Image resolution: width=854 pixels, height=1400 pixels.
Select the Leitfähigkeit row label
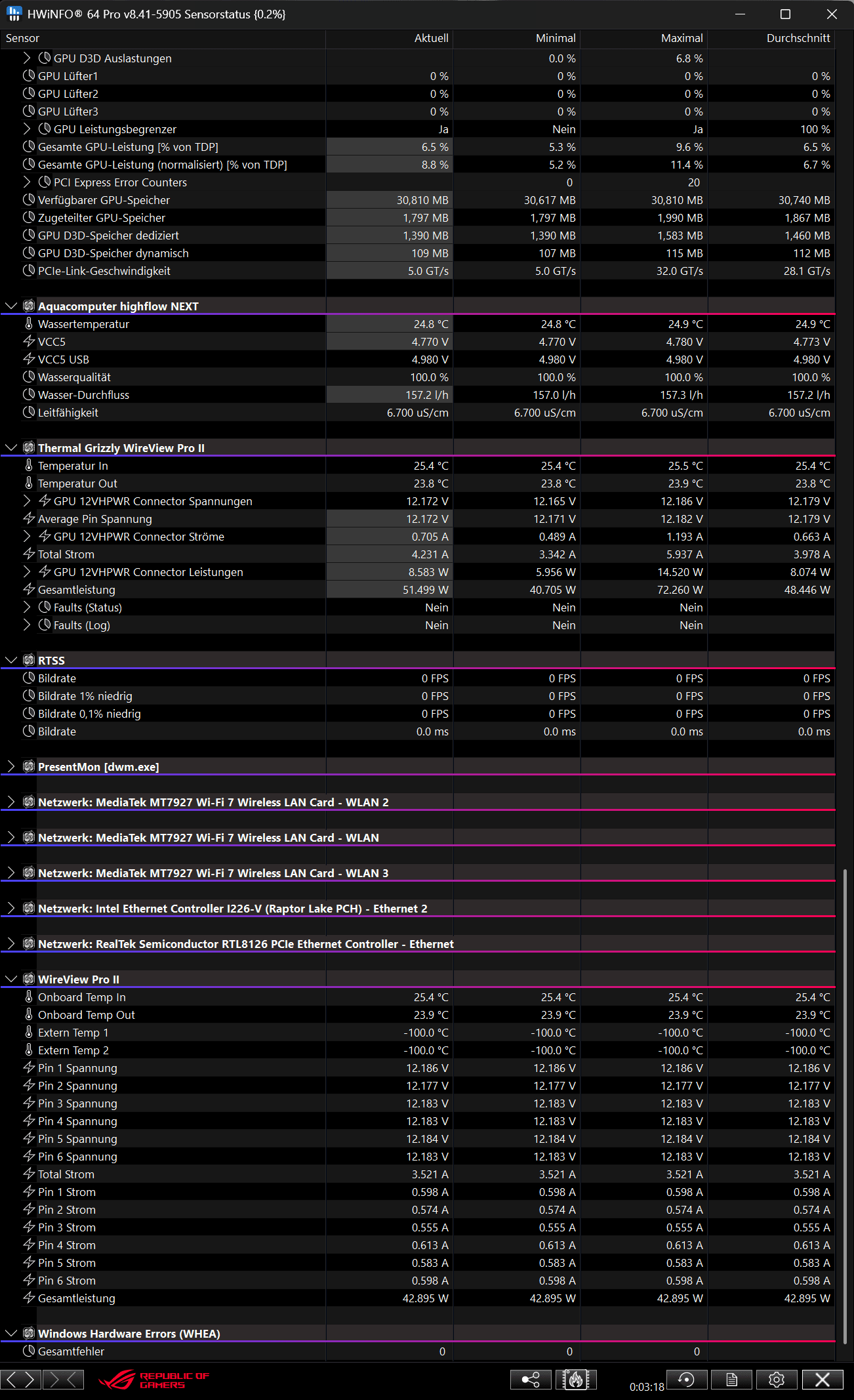point(68,412)
